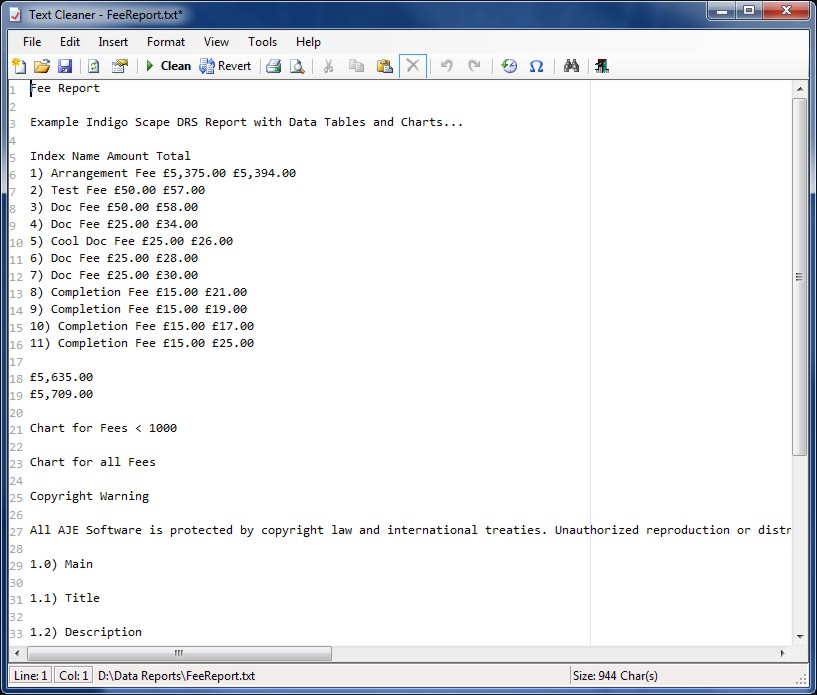The width and height of the screenshot is (817, 695).
Task: Place cursor on 'Copyright Warning' line
Action: click(89, 496)
